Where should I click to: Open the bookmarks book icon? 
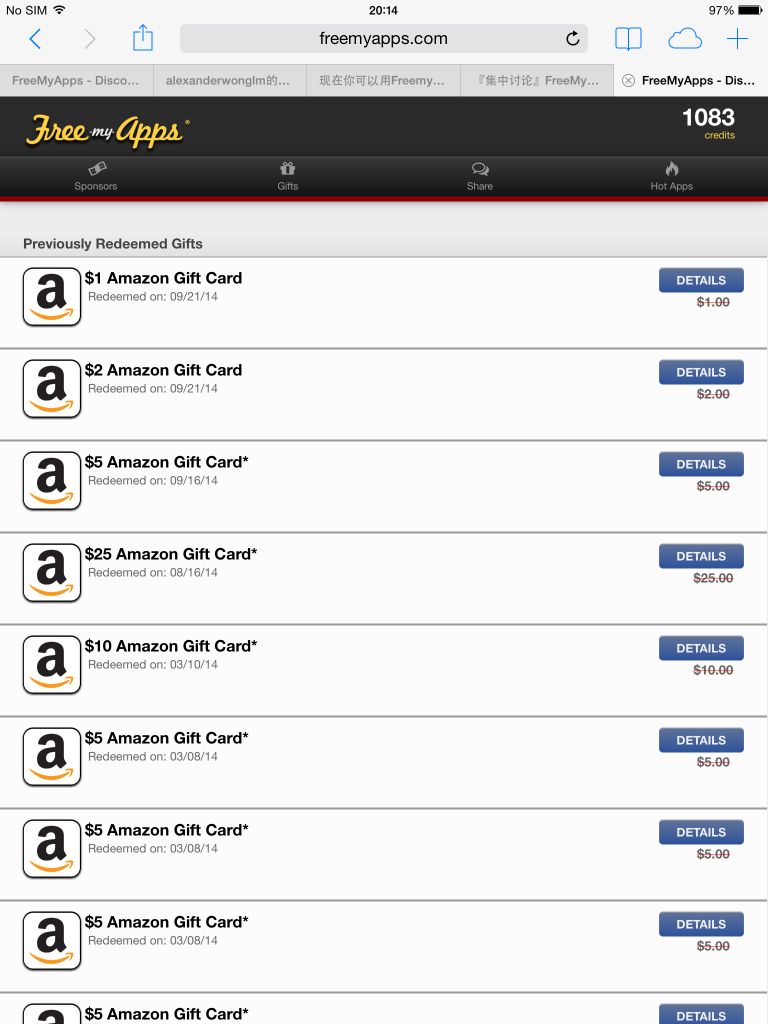coord(628,39)
